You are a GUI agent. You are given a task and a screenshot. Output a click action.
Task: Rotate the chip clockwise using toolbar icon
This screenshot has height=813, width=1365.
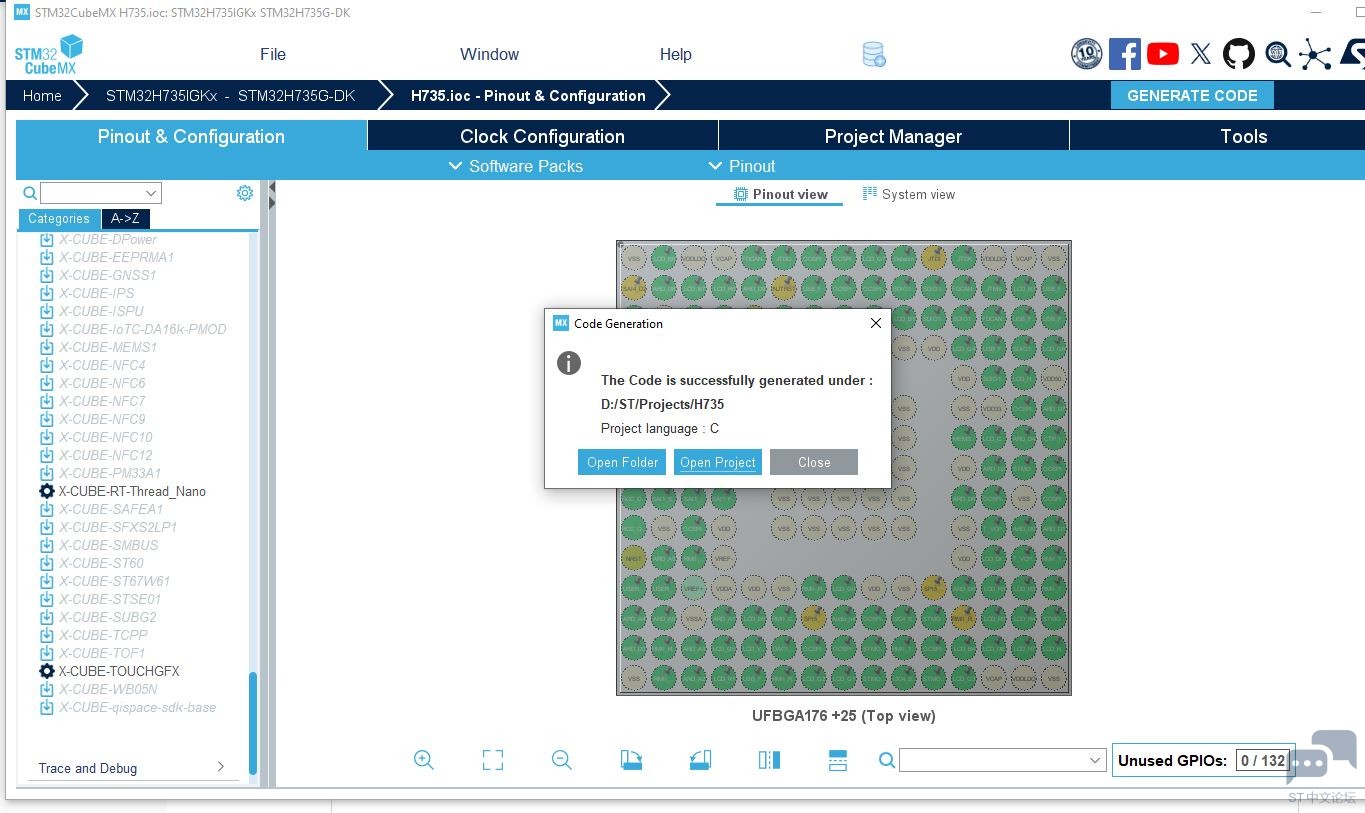coord(631,760)
